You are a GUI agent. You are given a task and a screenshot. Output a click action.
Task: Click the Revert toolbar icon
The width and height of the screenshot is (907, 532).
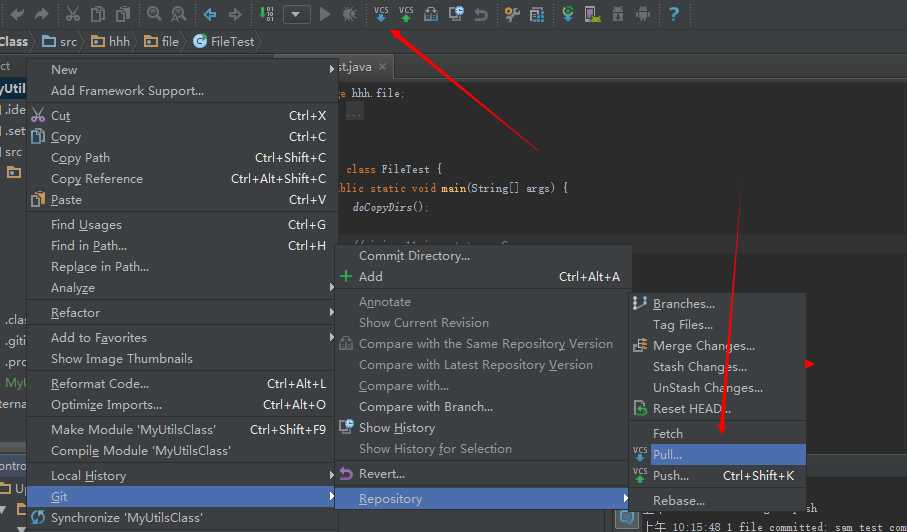[x=481, y=14]
